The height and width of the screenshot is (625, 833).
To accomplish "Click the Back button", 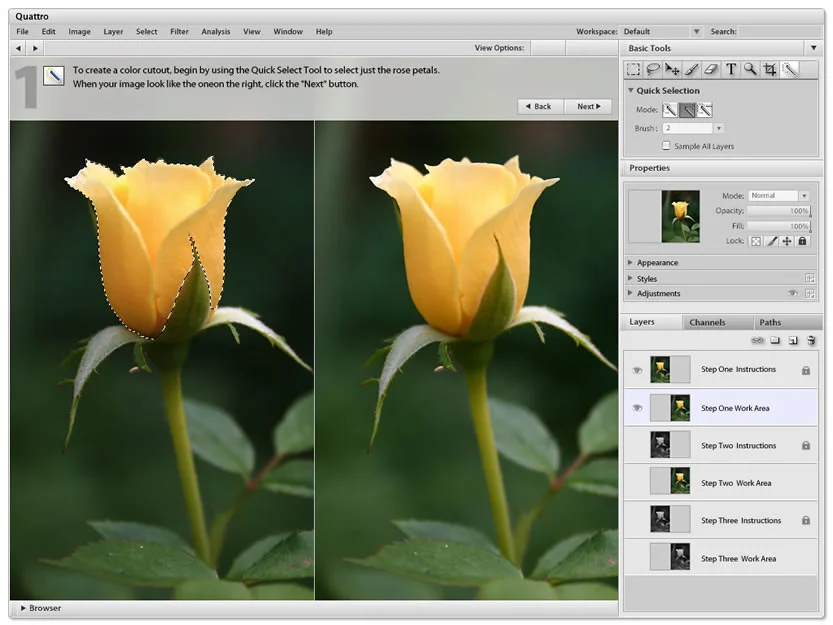I will coord(541,106).
